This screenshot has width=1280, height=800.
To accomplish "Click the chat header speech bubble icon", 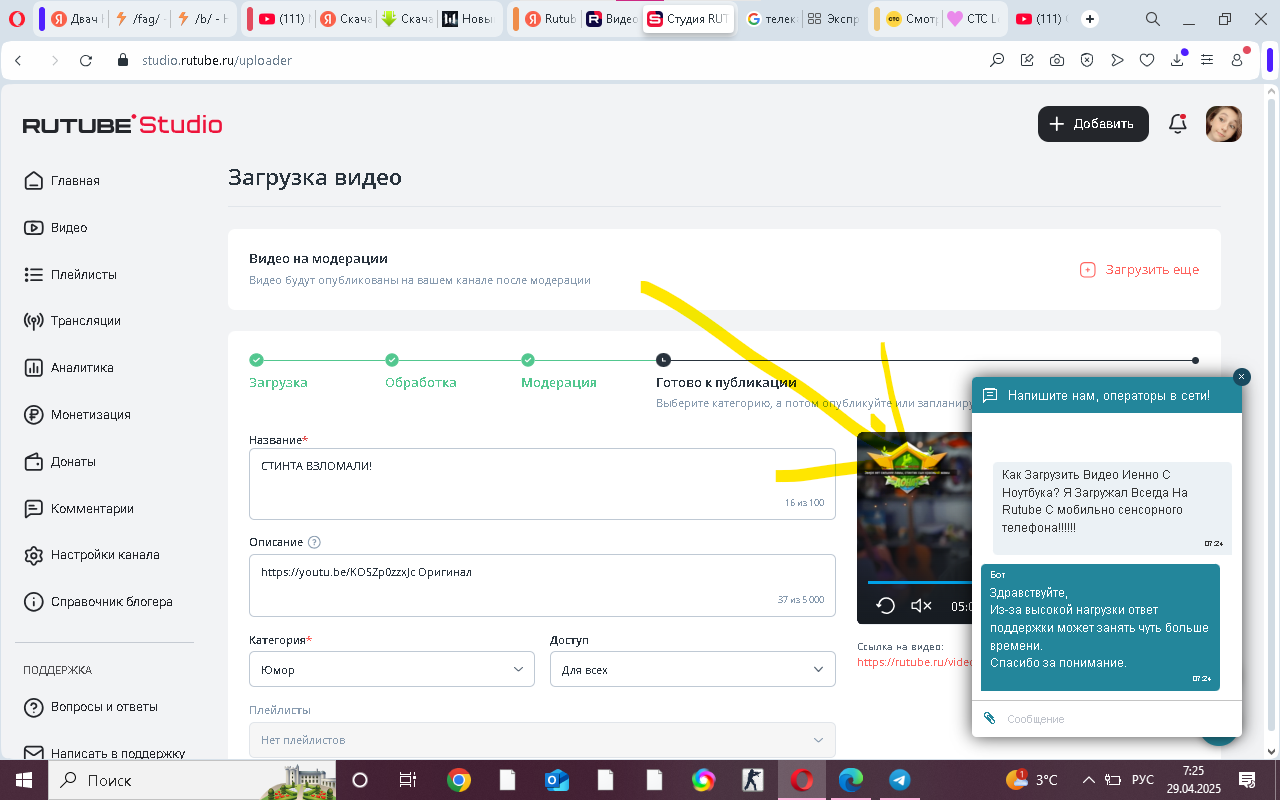I will click(x=991, y=395).
